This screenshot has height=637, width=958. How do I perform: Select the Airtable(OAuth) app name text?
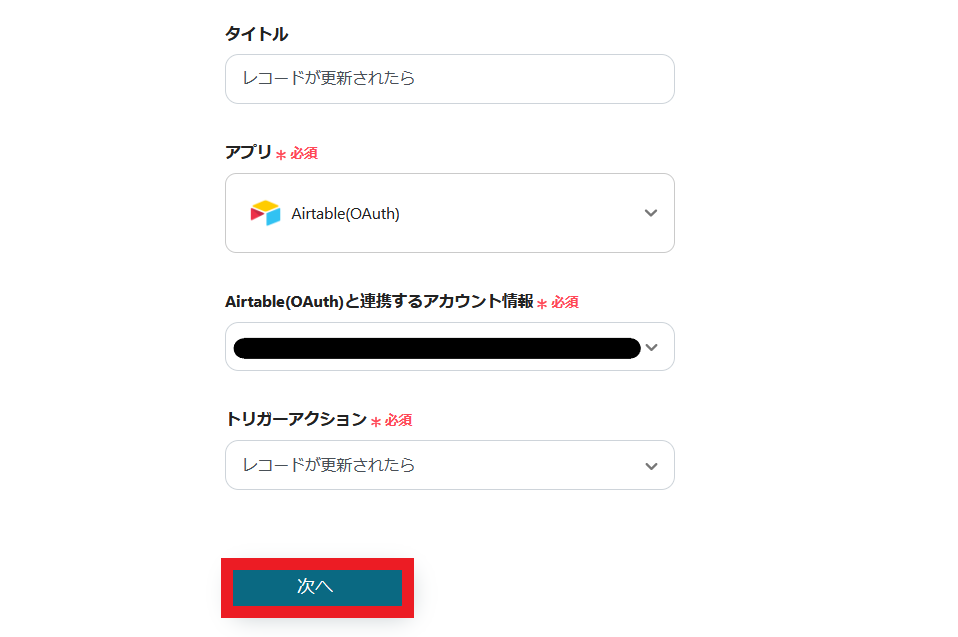point(345,213)
